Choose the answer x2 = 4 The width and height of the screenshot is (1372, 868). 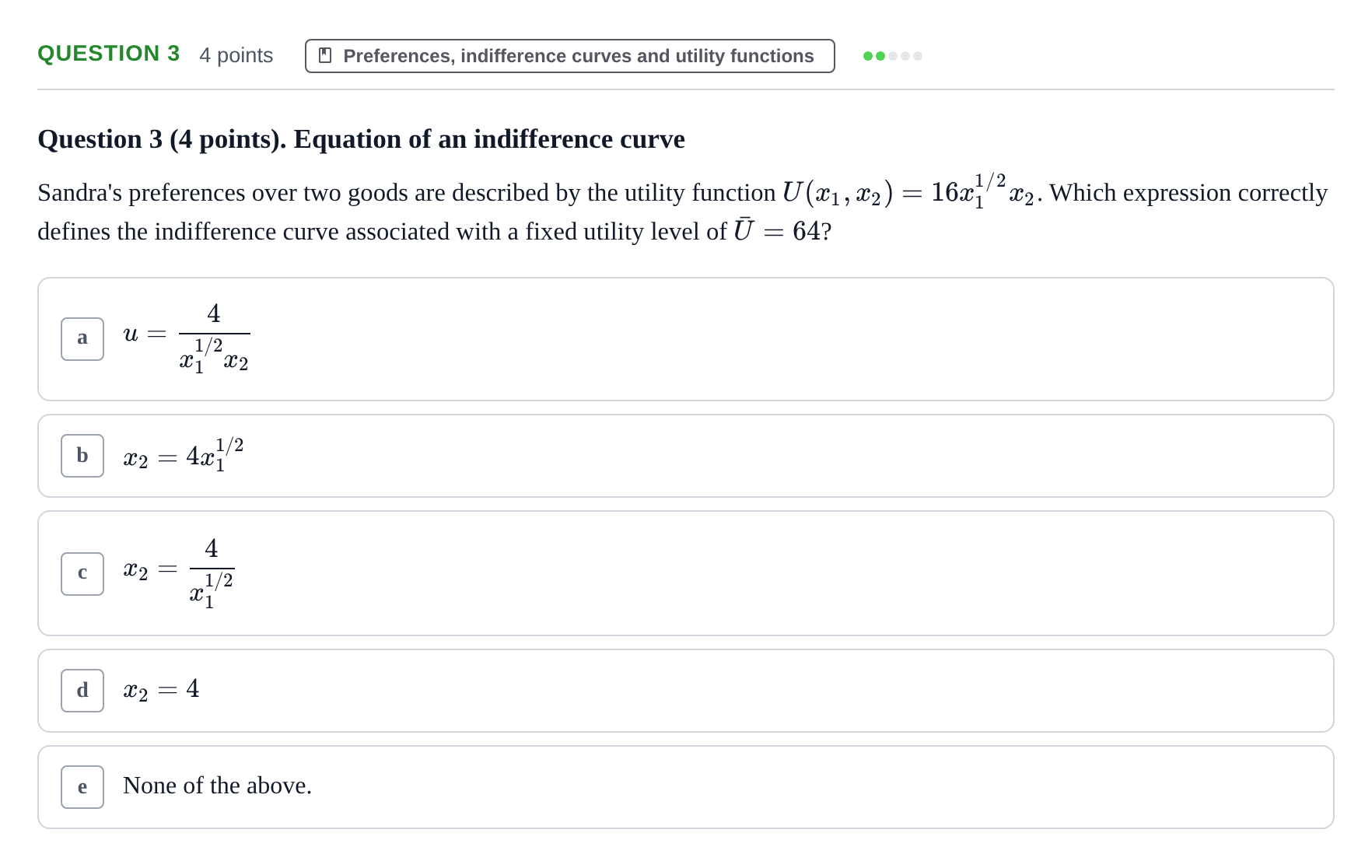tap(686, 691)
